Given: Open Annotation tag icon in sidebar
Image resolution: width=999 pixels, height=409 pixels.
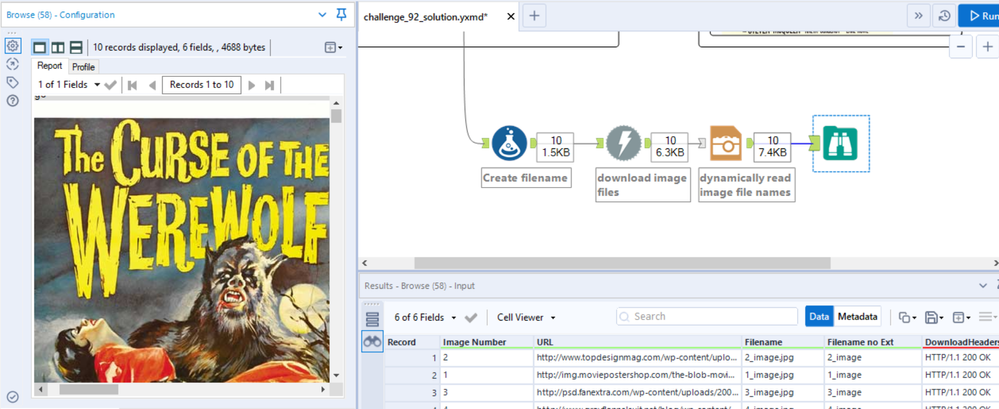Looking at the screenshot, I should (x=12, y=82).
